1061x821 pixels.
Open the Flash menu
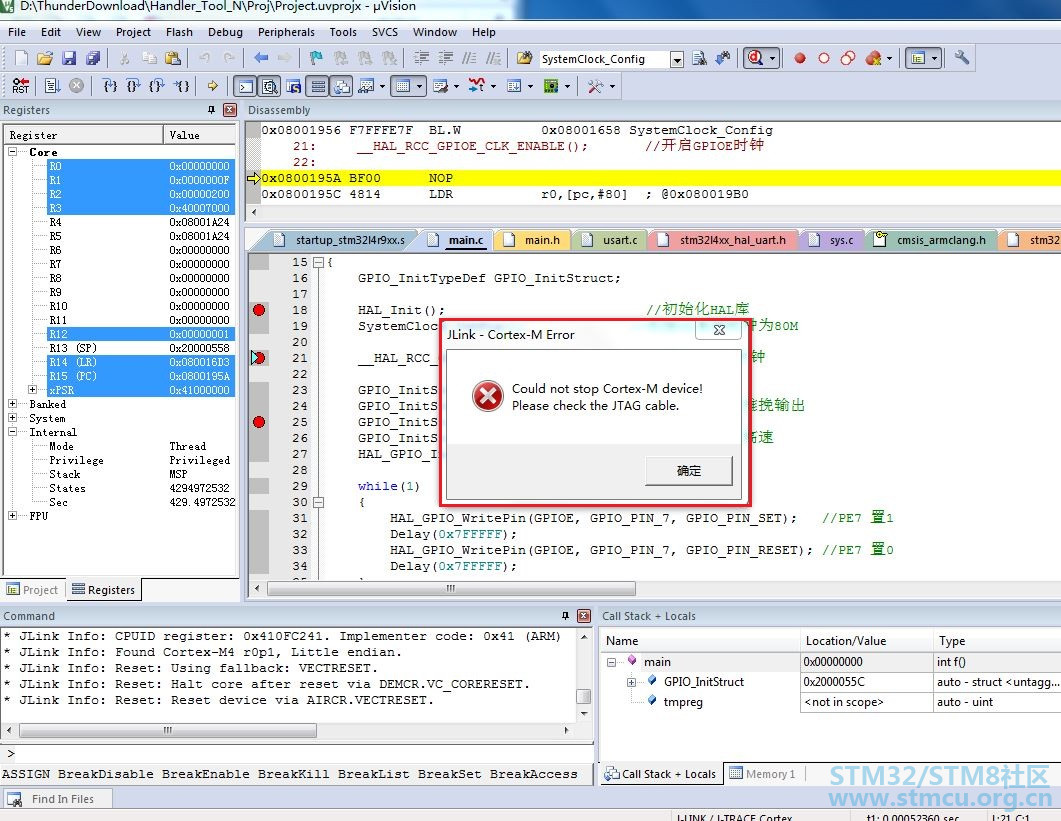(179, 32)
